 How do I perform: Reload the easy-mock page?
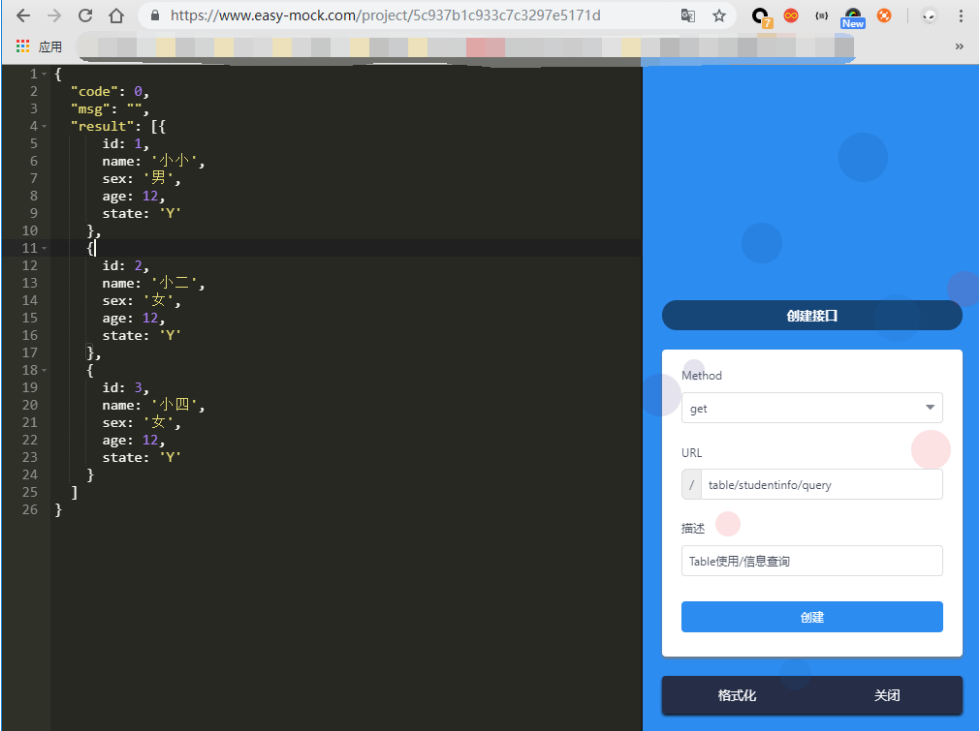(85, 15)
